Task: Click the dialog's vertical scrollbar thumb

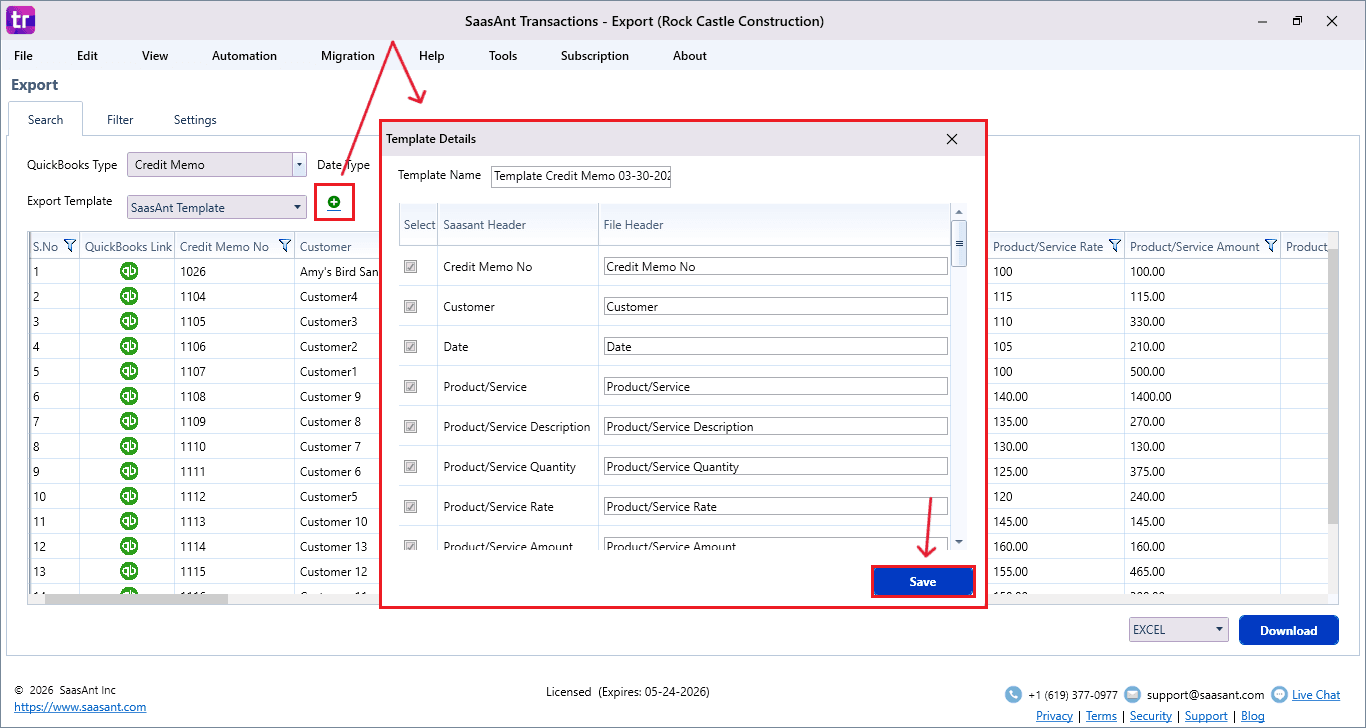Action: tap(959, 243)
